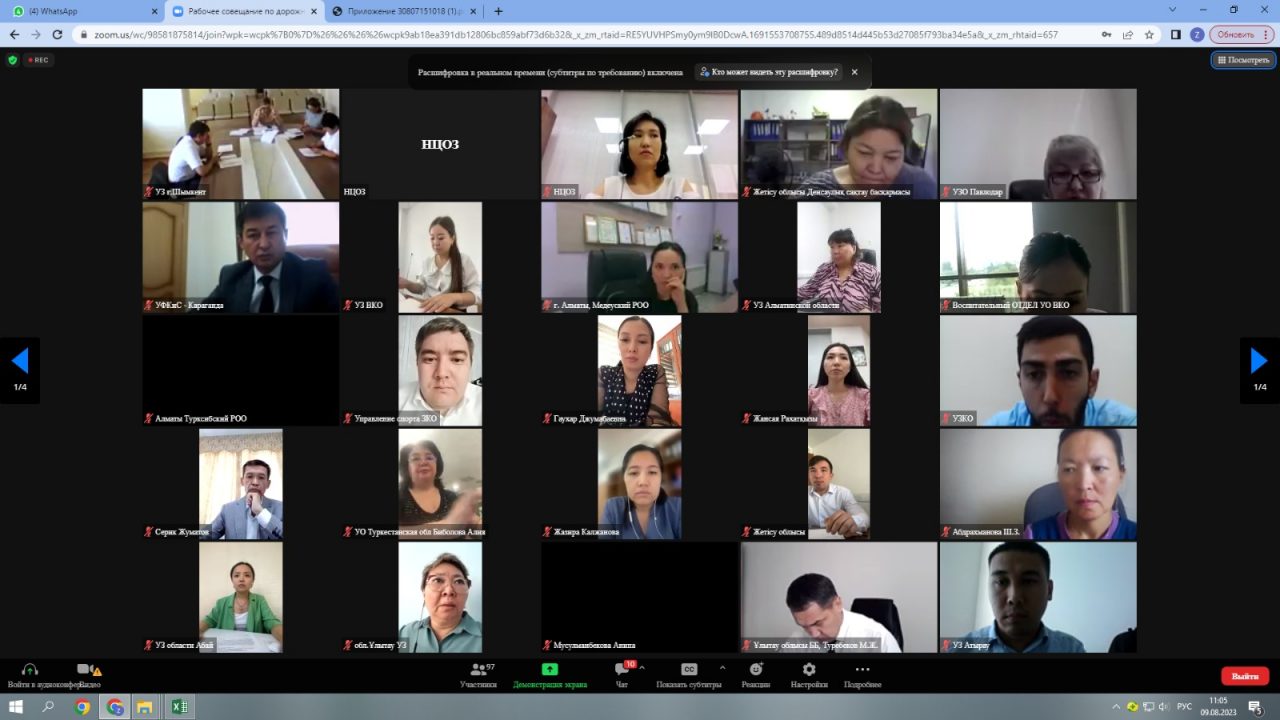The image size is (1280, 720).
Task: Click the red Выйти leave button
Action: click(x=1244, y=676)
